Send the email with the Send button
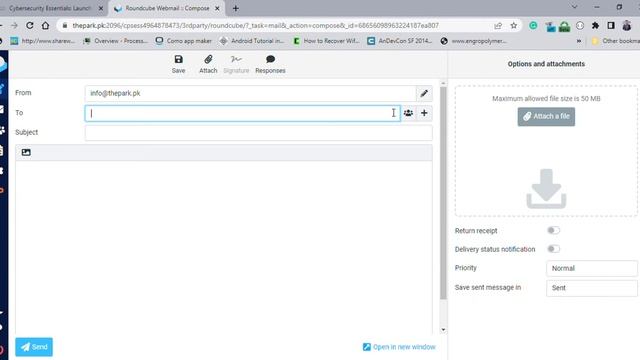Screen dimensions: 640x360 click(34, 347)
